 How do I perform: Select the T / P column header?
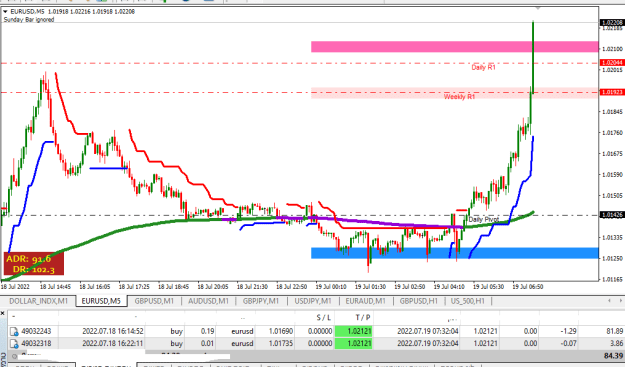pyautogui.click(x=363, y=318)
